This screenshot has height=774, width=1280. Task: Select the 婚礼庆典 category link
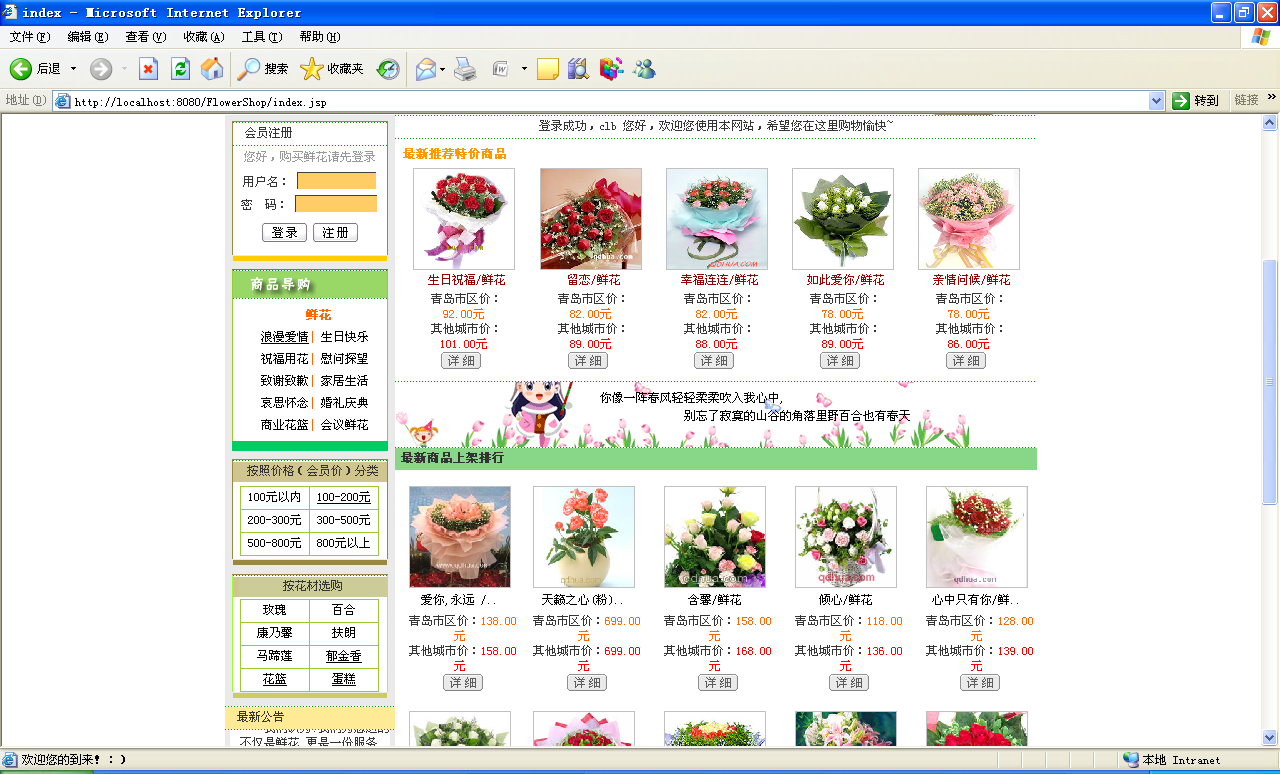tap(344, 403)
